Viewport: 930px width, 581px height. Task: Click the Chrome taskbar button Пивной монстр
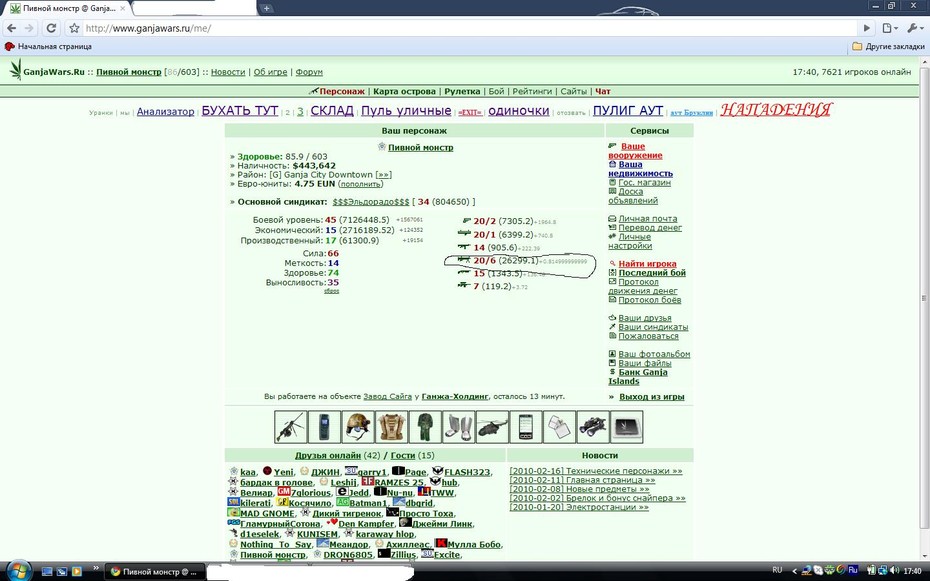[x=155, y=572]
